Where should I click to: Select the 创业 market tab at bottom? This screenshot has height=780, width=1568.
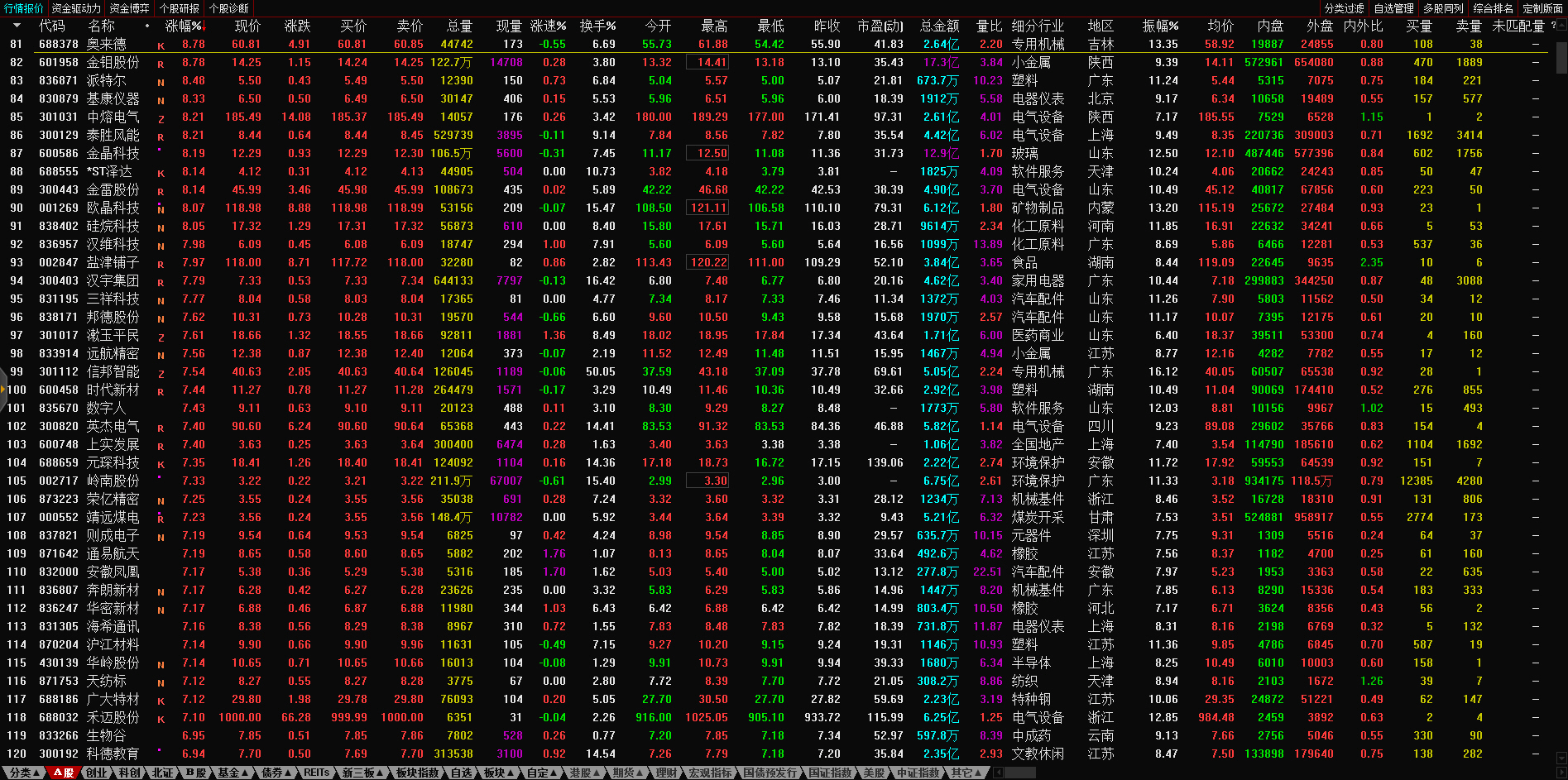pos(97,773)
